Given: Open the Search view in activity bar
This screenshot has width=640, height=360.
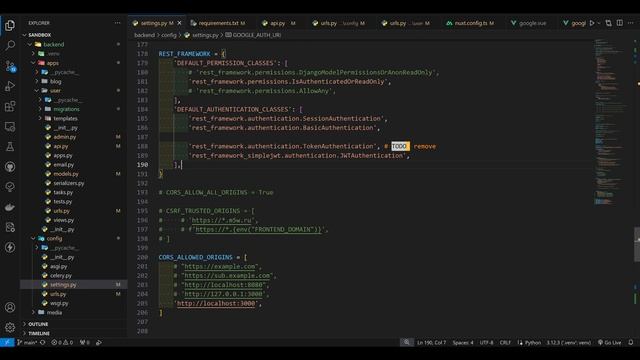Looking at the screenshot, I should pos(10,45).
